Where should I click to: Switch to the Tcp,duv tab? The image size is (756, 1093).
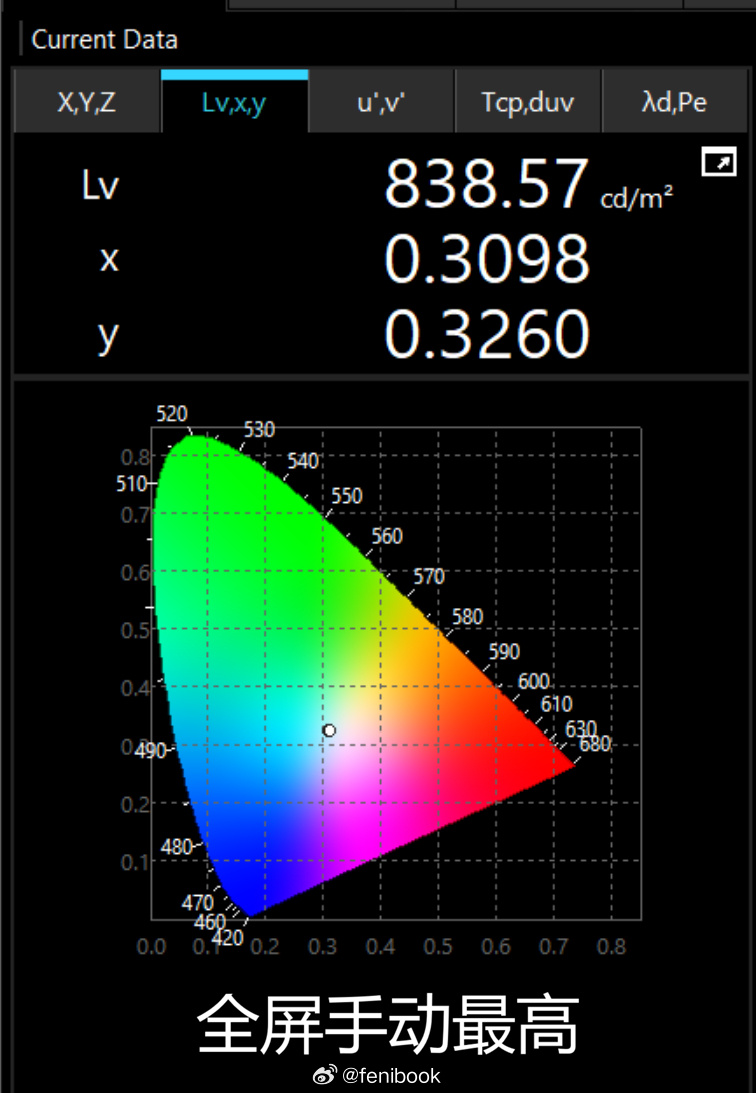point(527,102)
